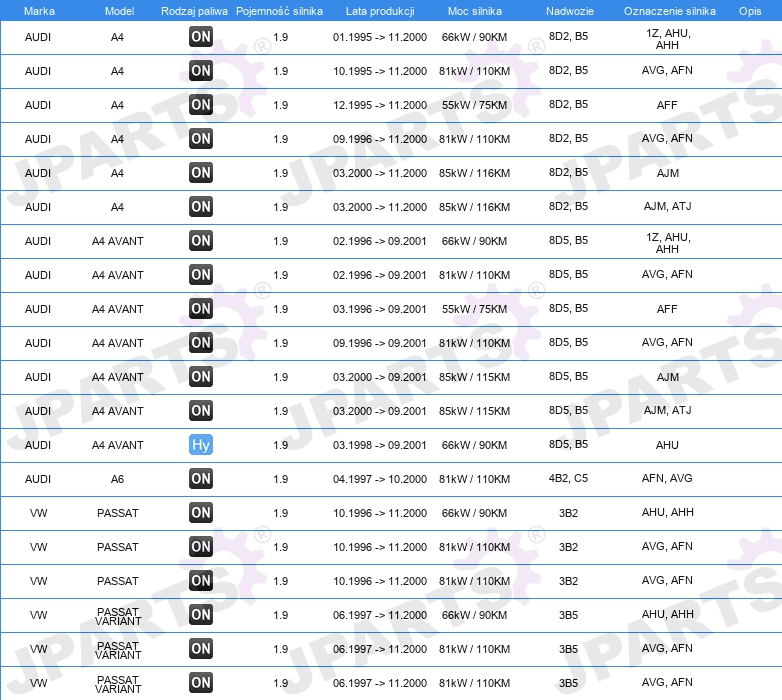Click the VW brand cell in the AHU, AHH 3B2 row
This screenshot has width=782, height=700.
(38, 513)
